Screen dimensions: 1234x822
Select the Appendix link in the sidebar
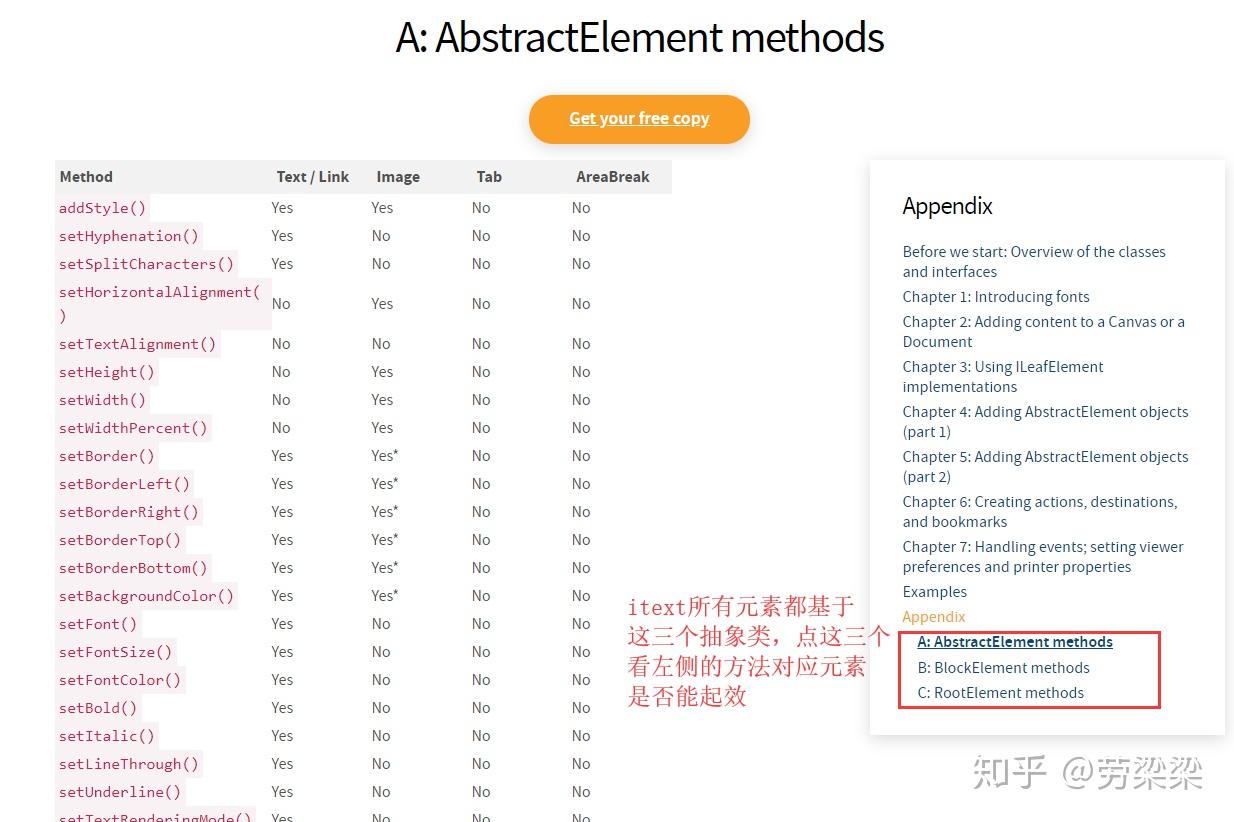[933, 616]
